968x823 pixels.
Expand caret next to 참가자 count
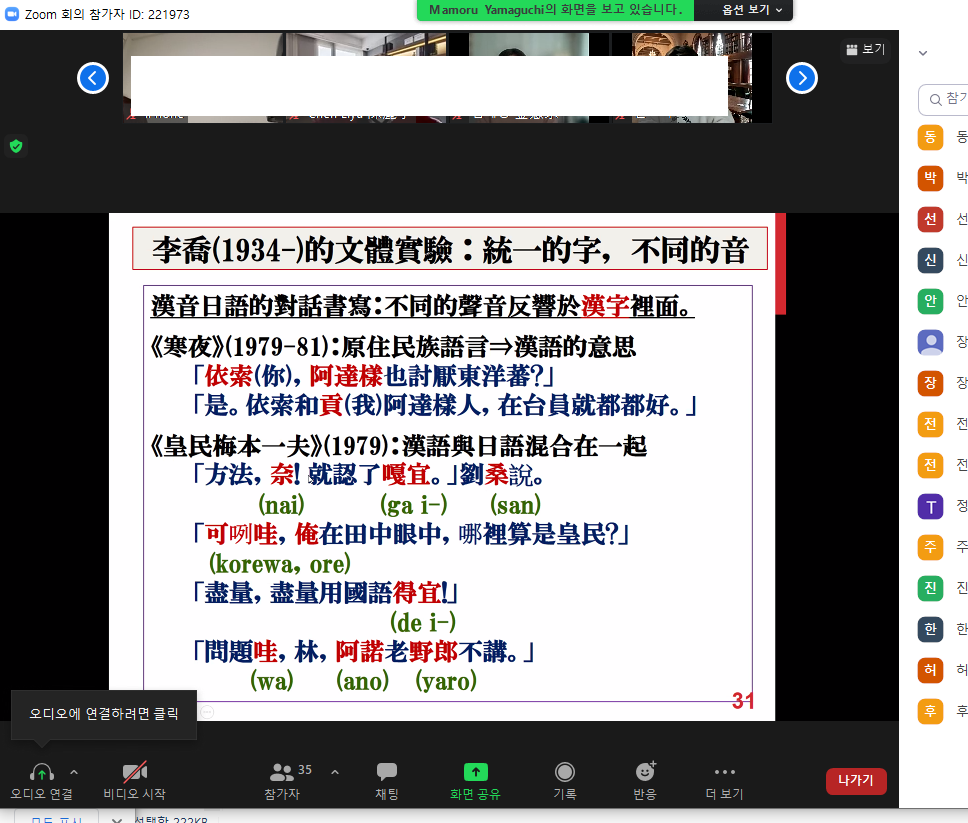[x=334, y=772]
